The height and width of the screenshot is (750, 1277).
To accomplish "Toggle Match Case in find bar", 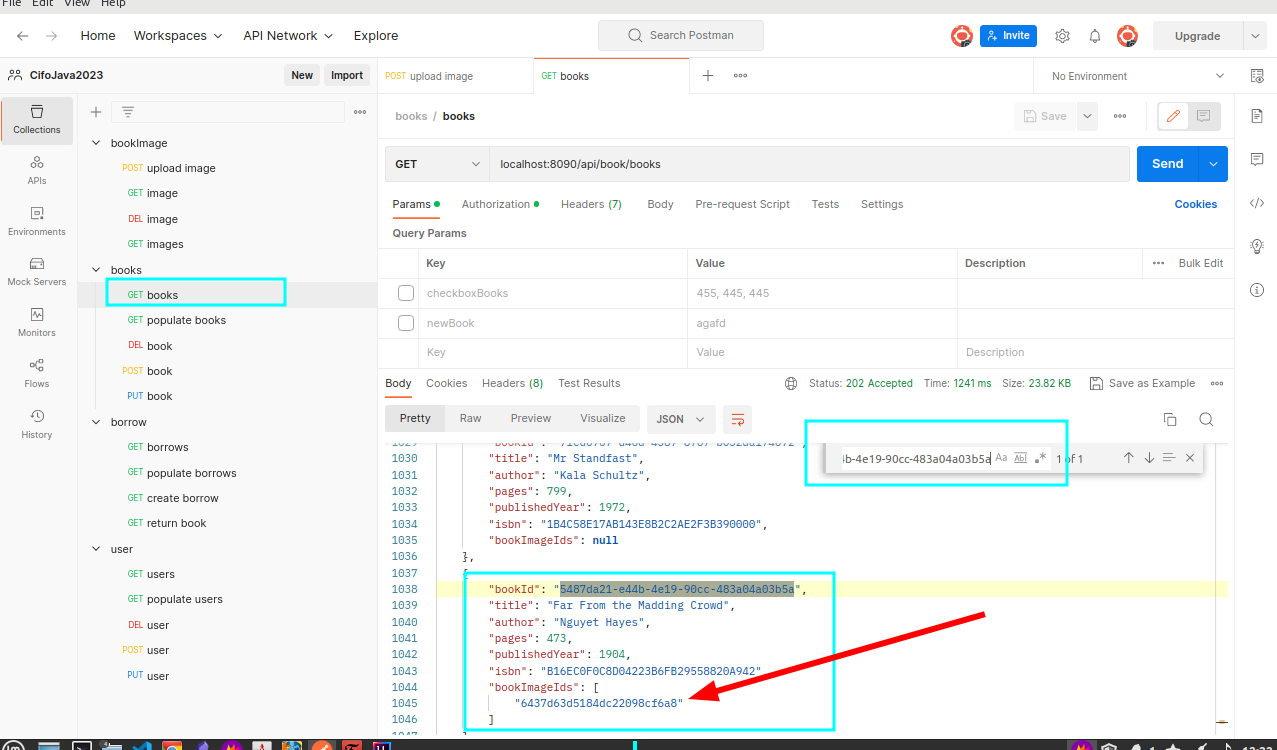I will [x=1001, y=458].
